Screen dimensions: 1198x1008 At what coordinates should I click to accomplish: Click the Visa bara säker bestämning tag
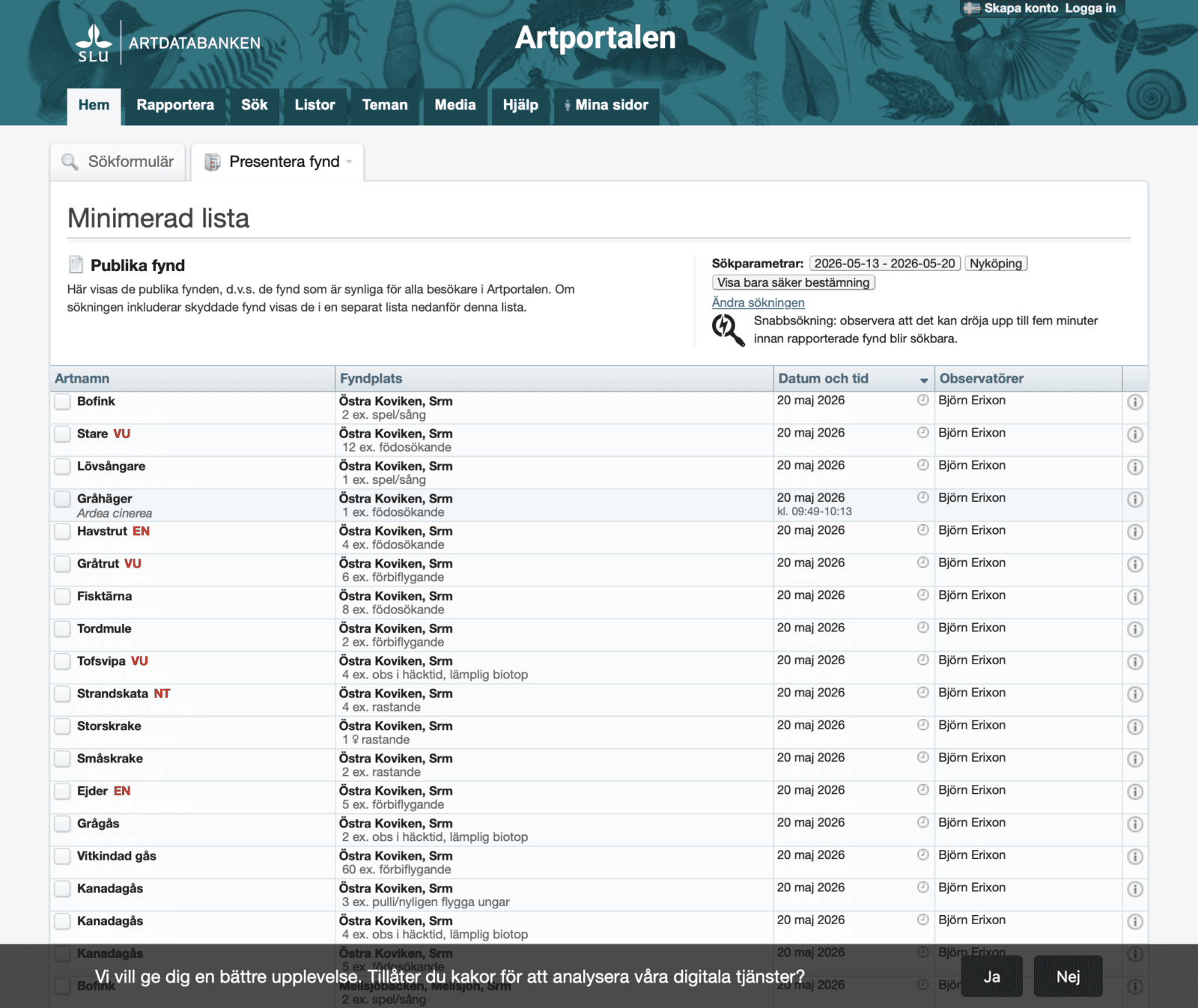[x=794, y=282]
